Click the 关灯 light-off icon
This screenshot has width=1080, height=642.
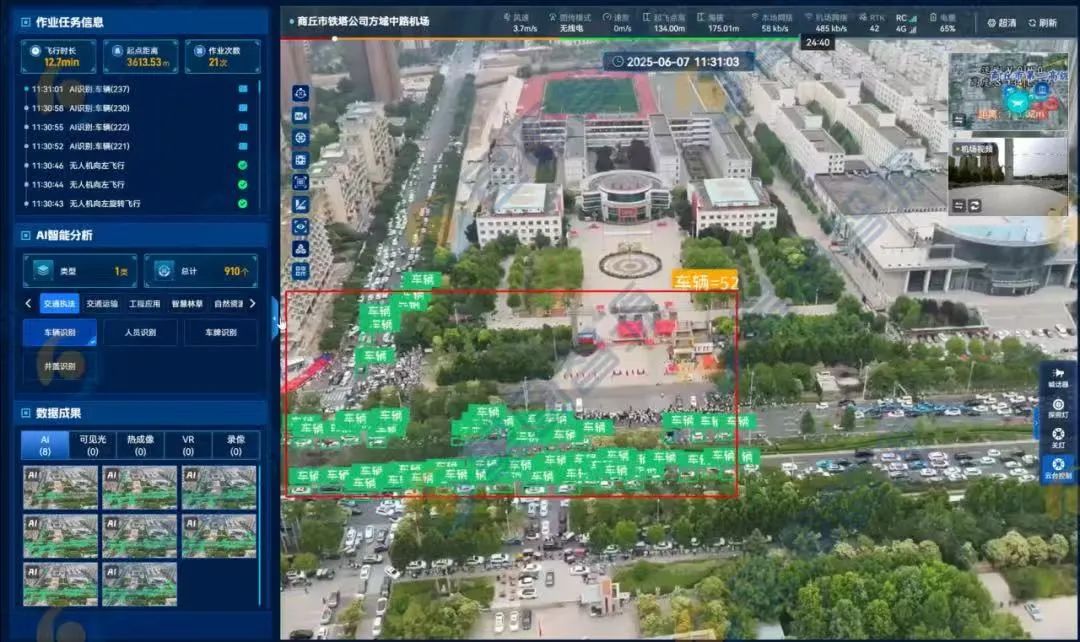coord(1058,438)
